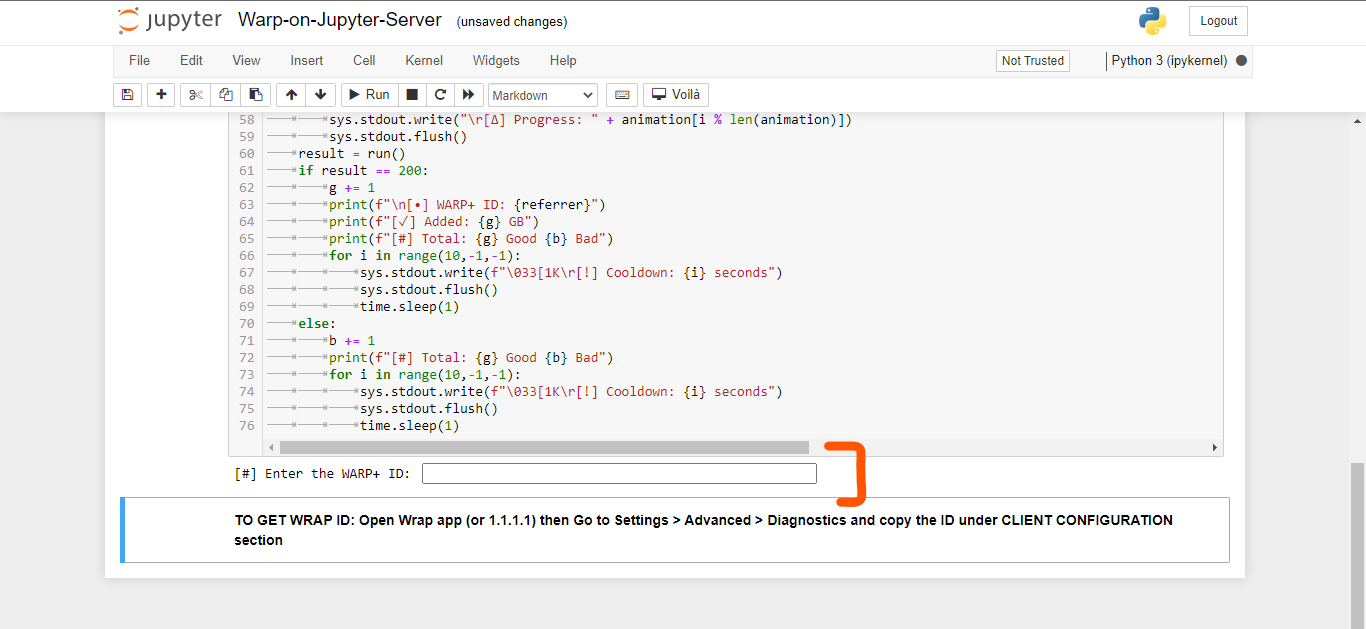Click the WARP+ ID print statement line
This screenshot has height=629, width=1366.
pos(467,204)
